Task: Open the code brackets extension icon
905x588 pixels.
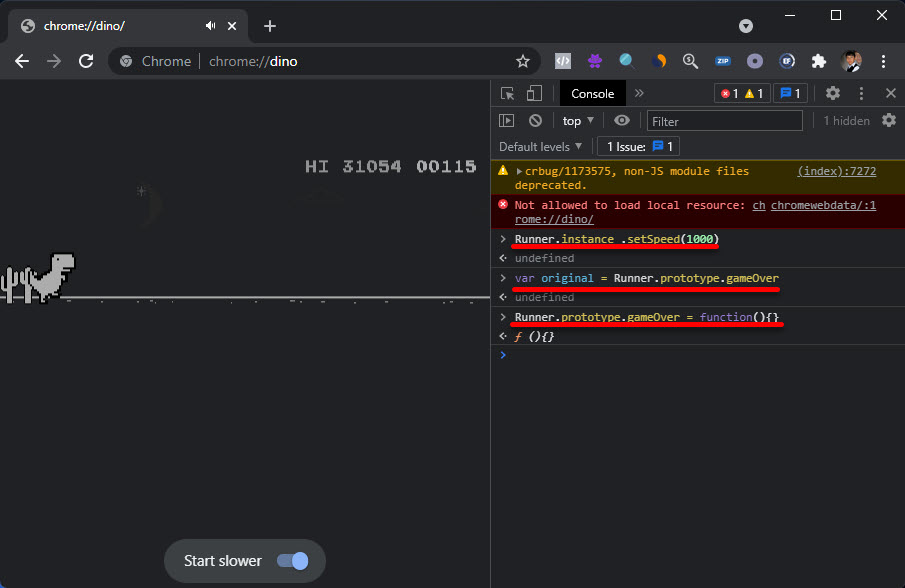Action: click(563, 61)
